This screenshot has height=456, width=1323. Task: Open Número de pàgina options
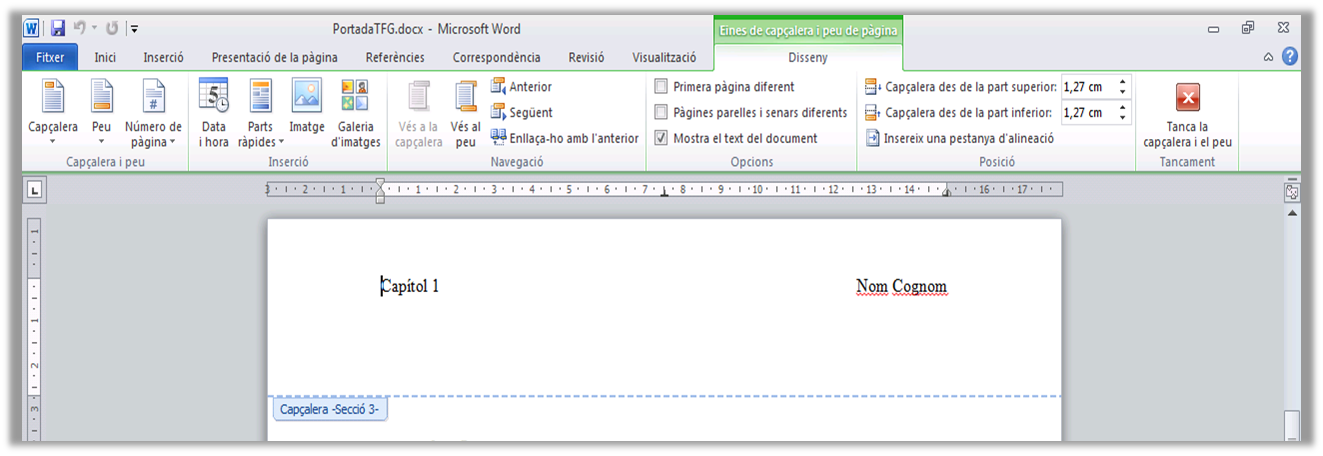[x=153, y=113]
